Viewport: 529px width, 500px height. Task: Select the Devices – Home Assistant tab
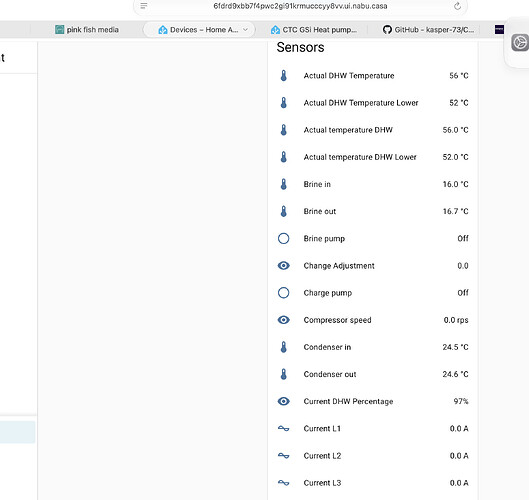click(199, 30)
